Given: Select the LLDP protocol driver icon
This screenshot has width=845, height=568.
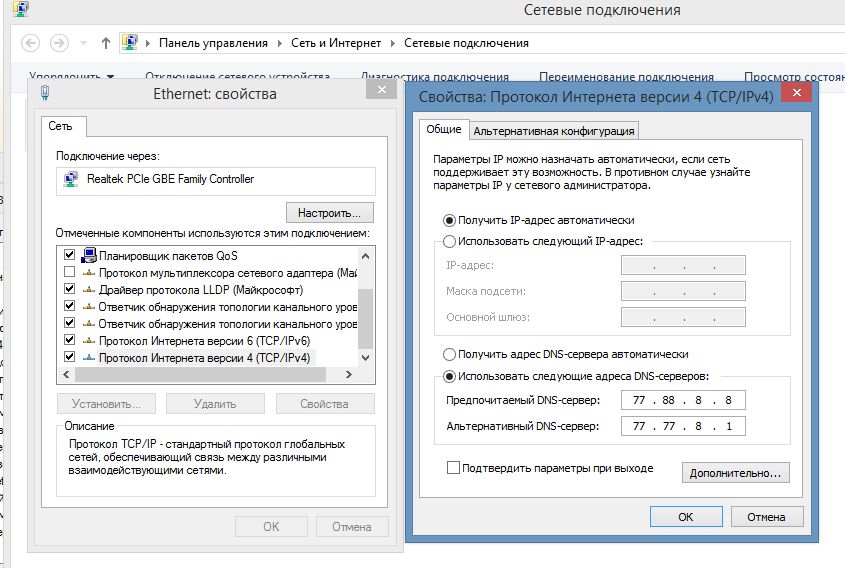Looking at the screenshot, I should pyautogui.click(x=88, y=290).
